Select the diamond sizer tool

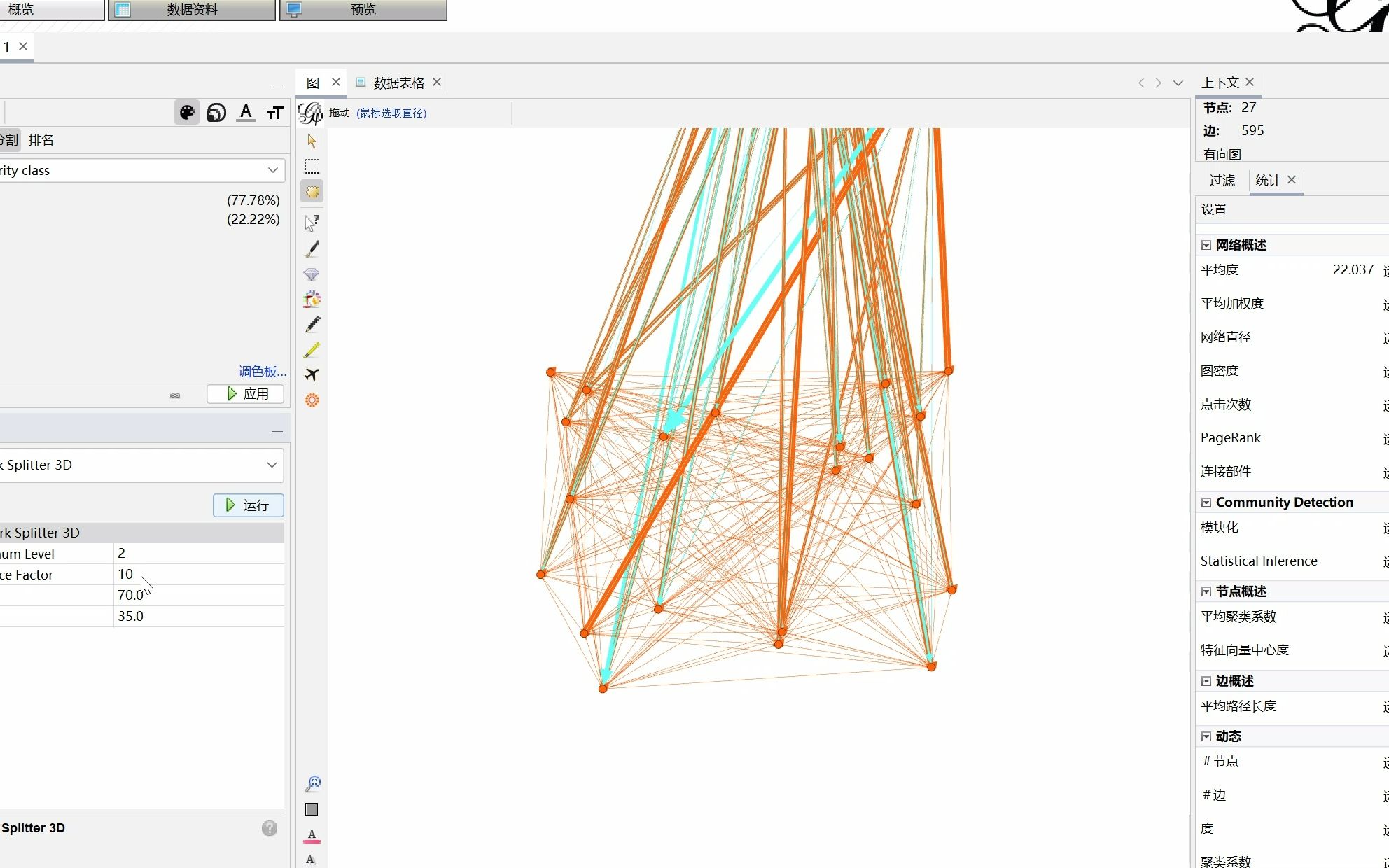coord(312,274)
